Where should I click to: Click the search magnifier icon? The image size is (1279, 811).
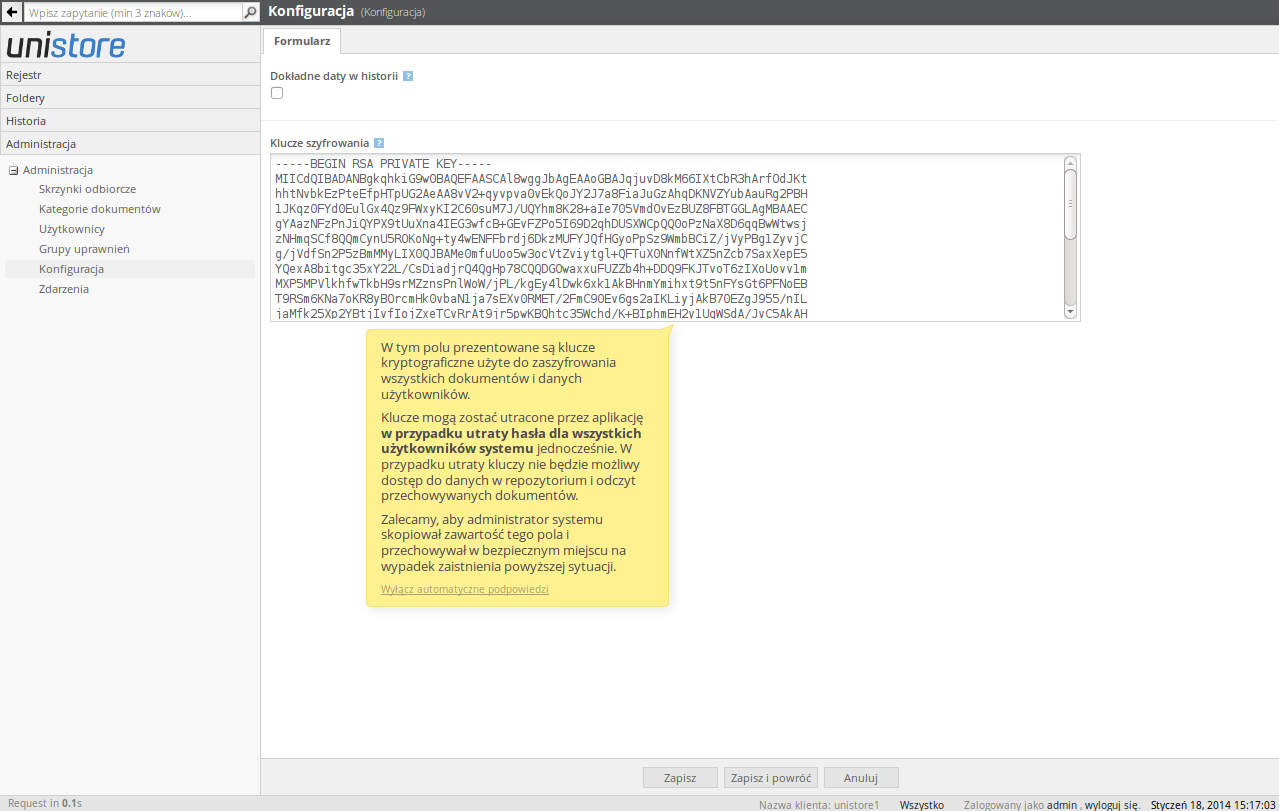pyautogui.click(x=250, y=13)
